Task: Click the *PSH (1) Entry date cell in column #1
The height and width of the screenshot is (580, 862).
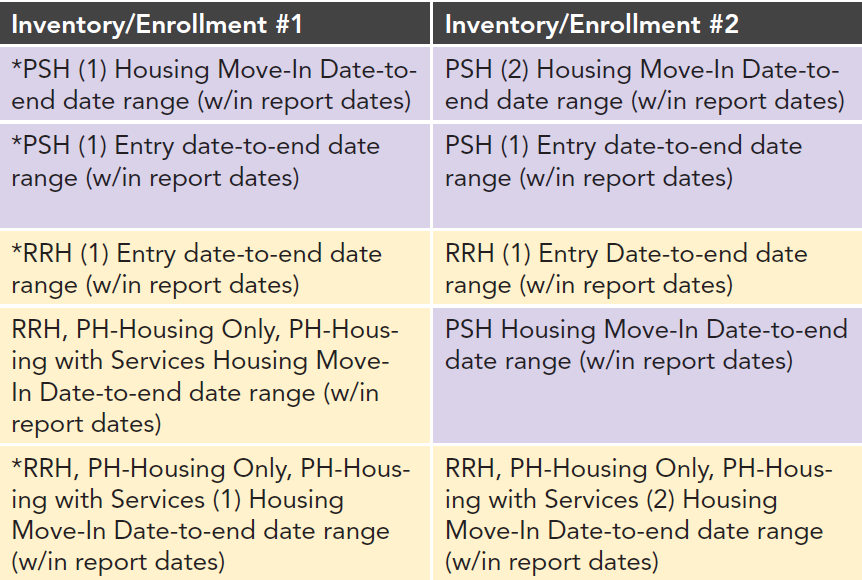Action: click(215, 162)
